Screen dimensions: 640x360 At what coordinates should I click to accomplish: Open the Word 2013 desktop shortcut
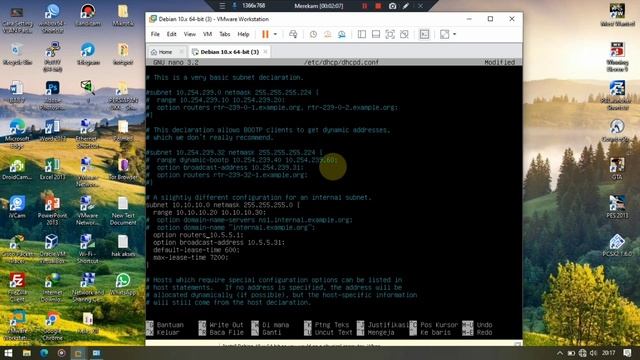click(52, 131)
